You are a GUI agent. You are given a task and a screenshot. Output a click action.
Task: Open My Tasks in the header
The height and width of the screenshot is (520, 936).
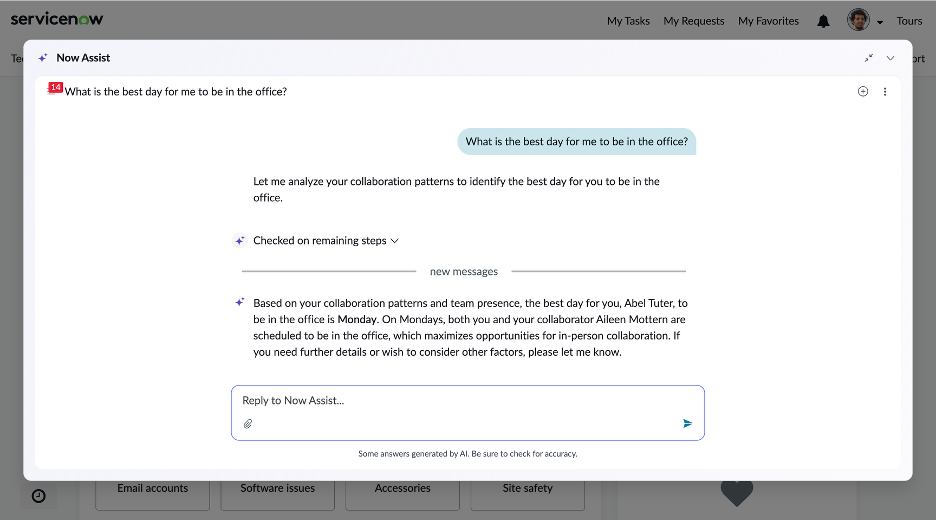pos(628,21)
